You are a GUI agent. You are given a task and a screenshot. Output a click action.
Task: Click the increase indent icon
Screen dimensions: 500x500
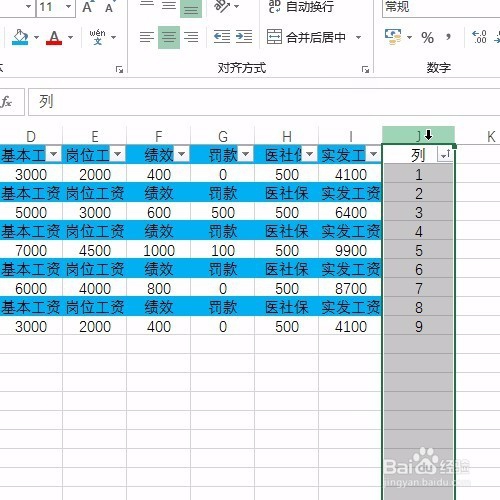click(244, 37)
